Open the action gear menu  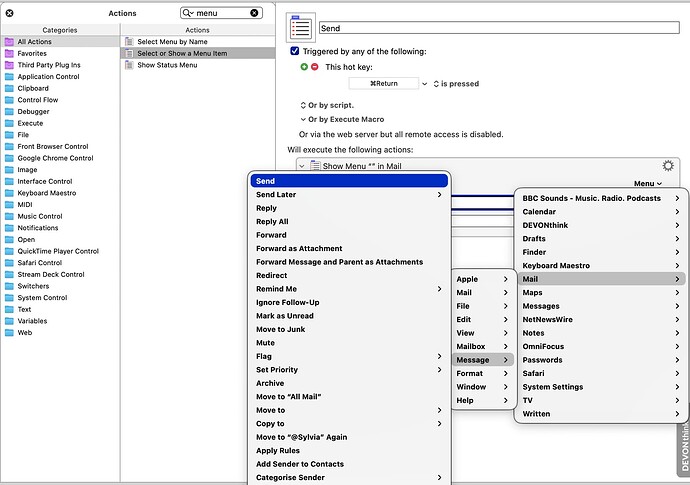click(x=668, y=165)
